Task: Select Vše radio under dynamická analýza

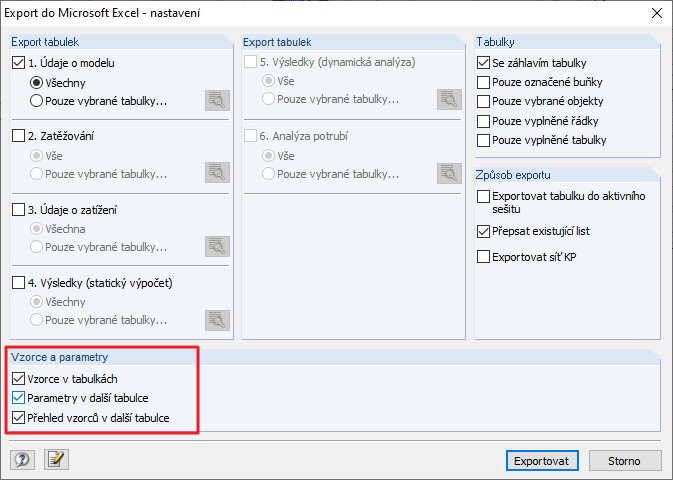Action: (268, 81)
